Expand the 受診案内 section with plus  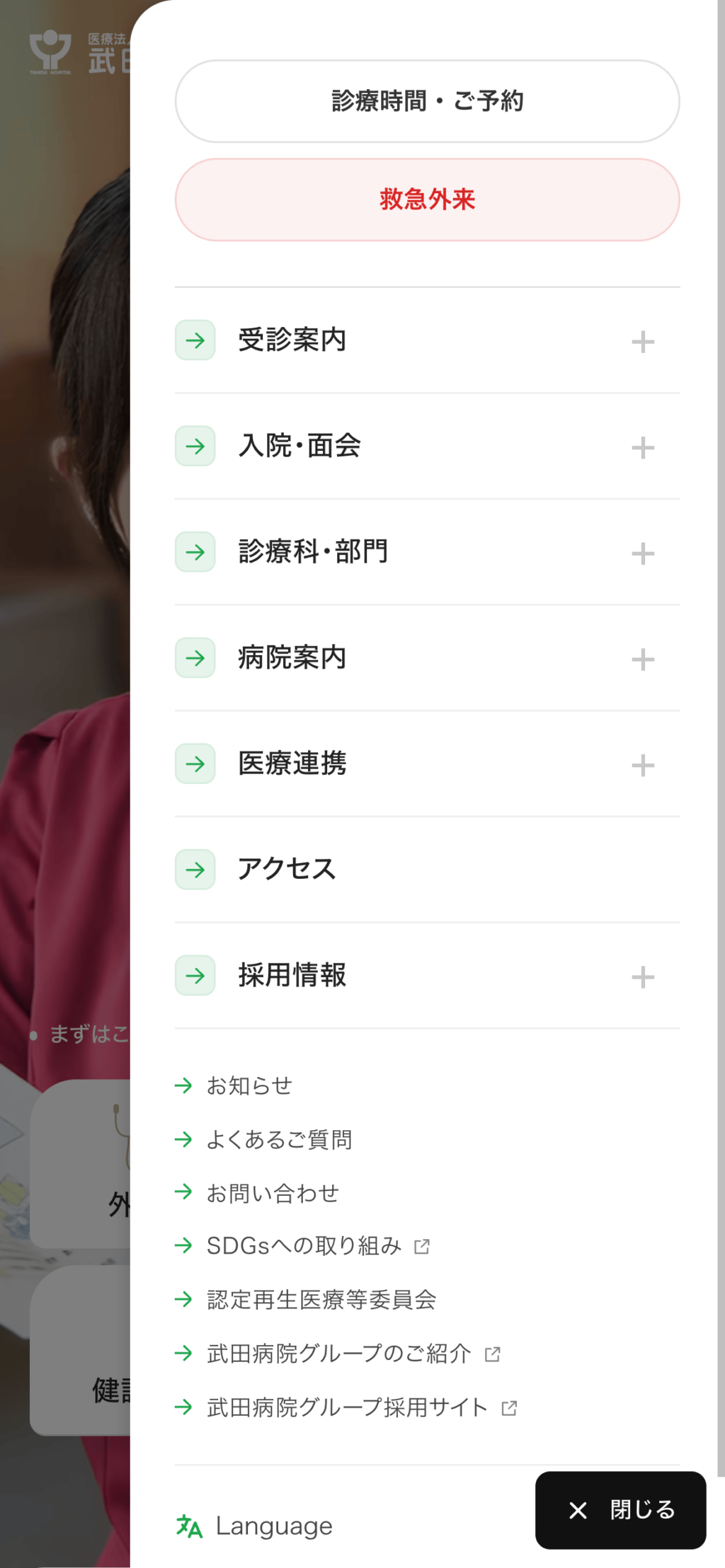(x=643, y=342)
